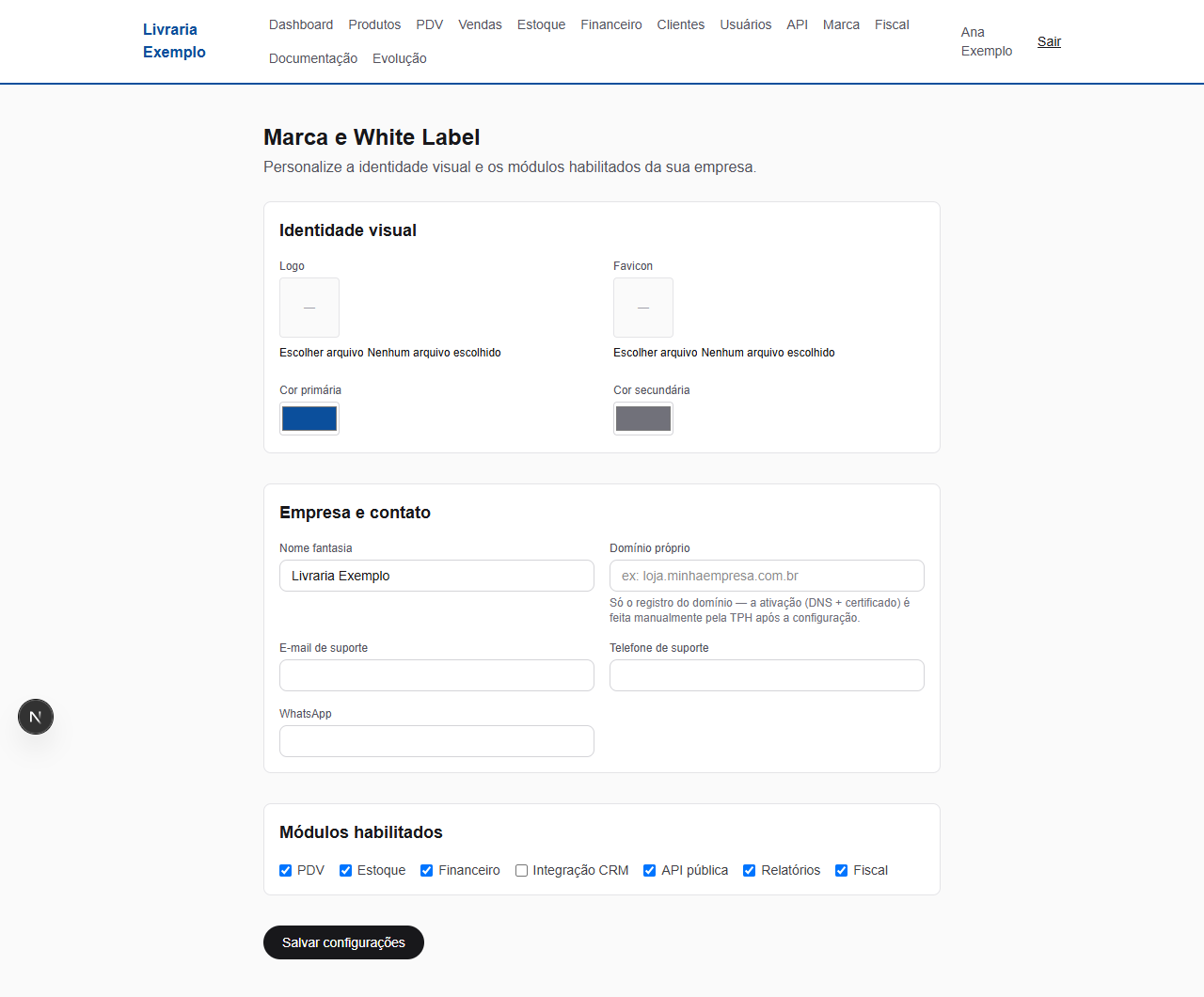Open the Documentação menu link
This screenshot has width=1204, height=997.
(313, 58)
